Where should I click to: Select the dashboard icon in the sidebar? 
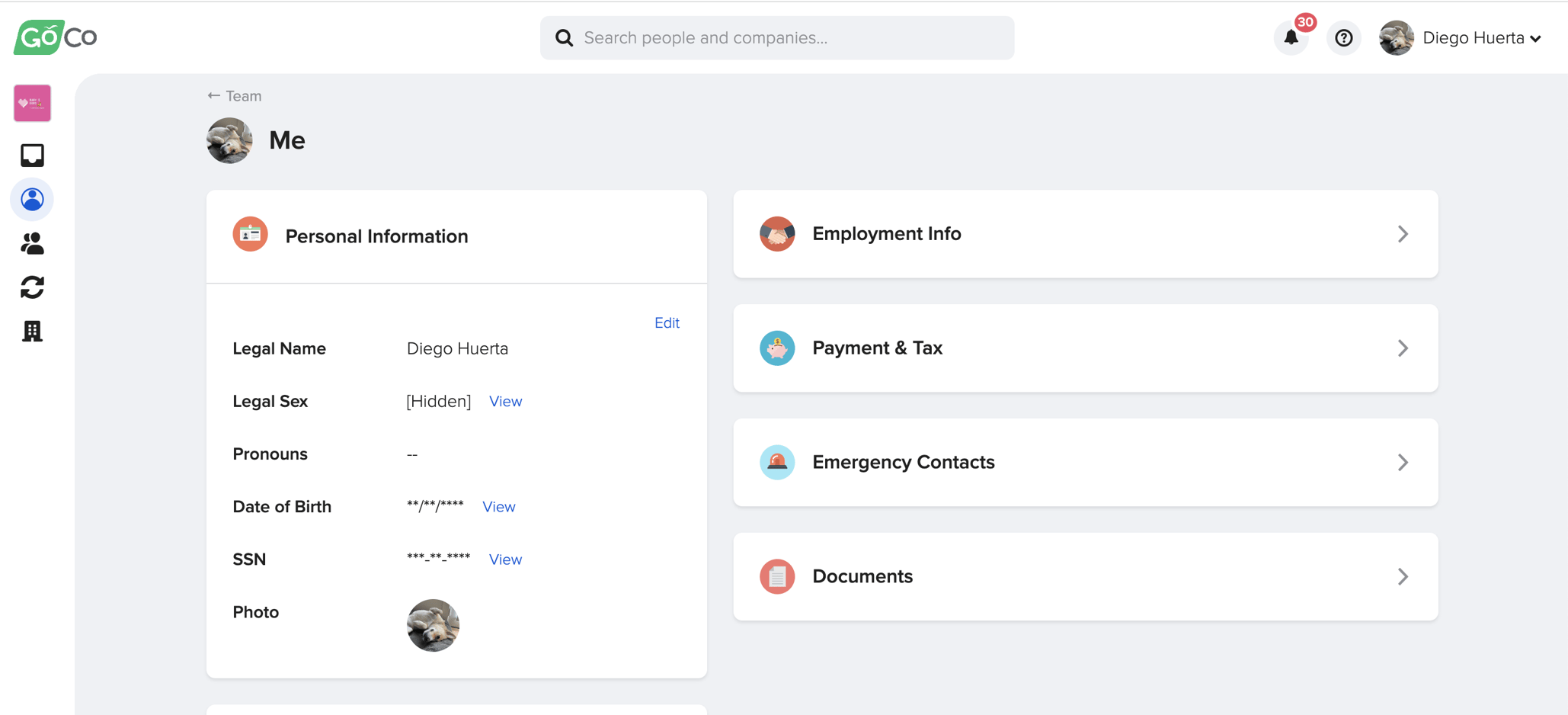pos(32,155)
